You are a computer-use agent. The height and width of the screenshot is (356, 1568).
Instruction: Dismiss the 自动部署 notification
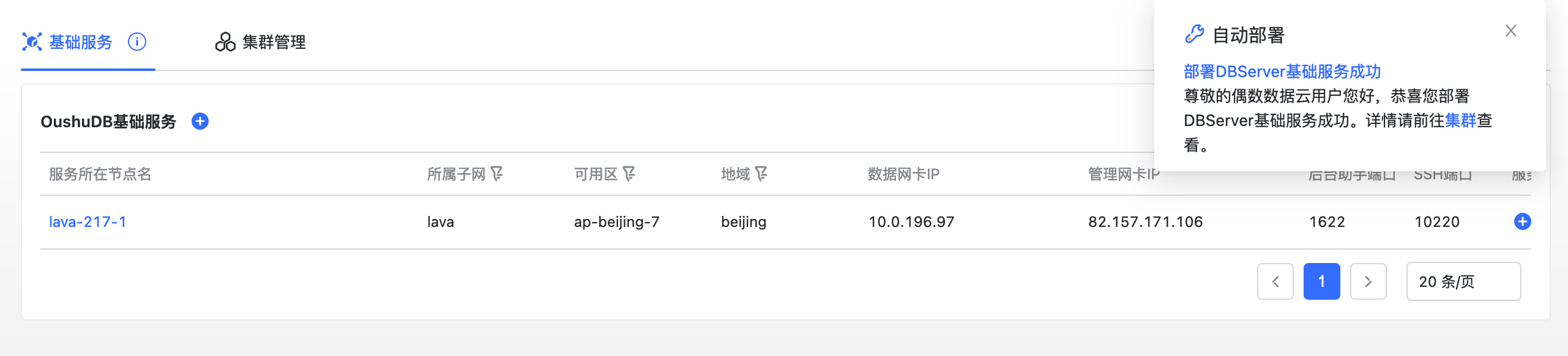1510,31
